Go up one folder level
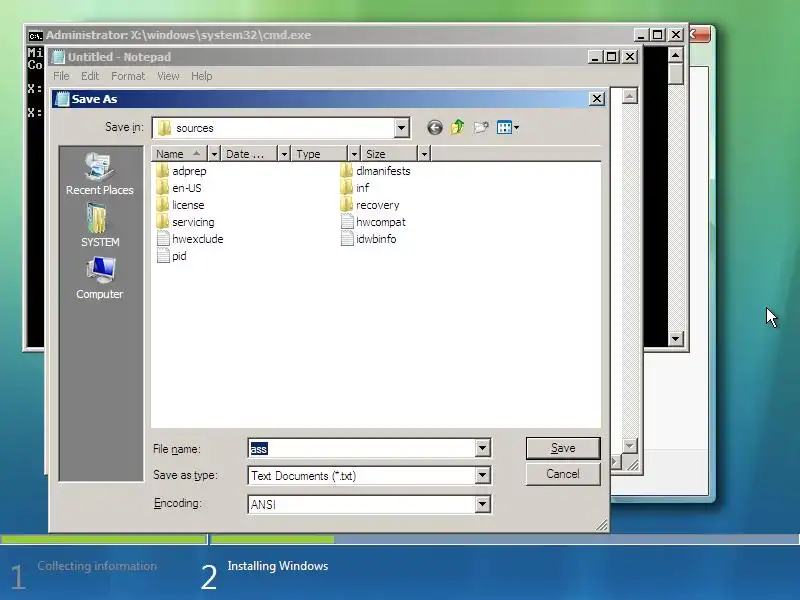800x600 pixels. 458,127
